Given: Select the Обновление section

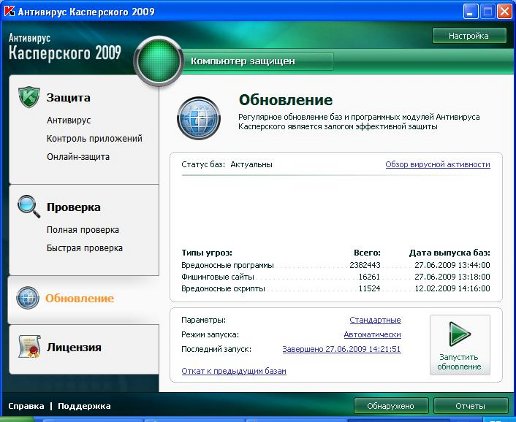Looking at the screenshot, I should [80, 298].
